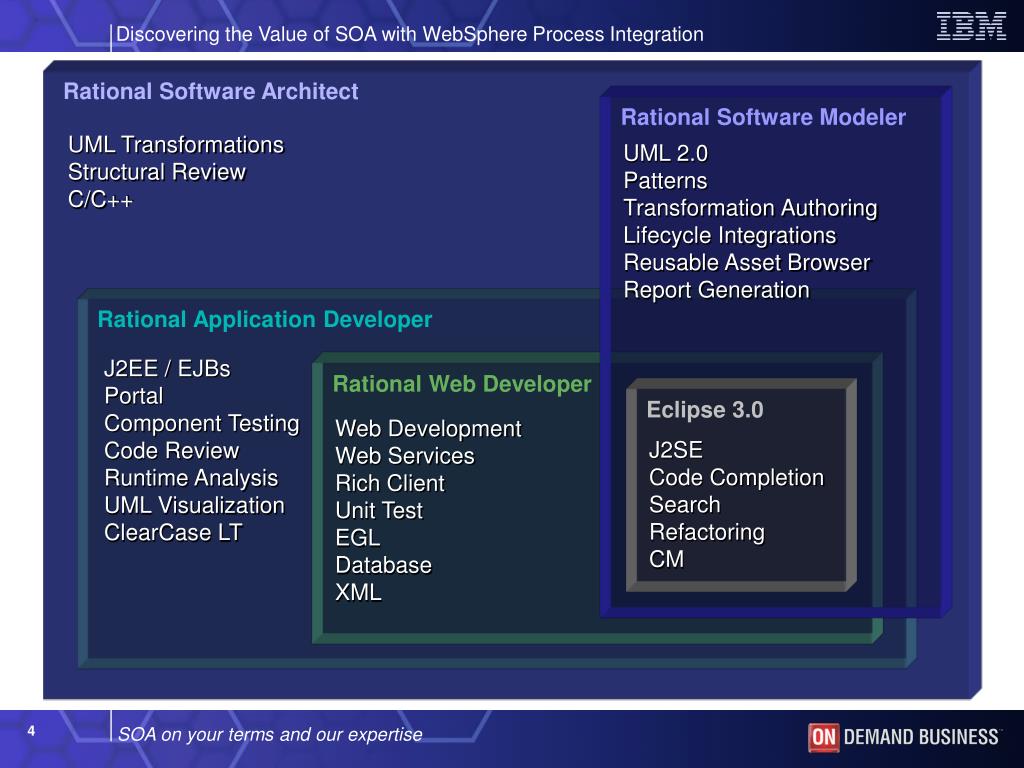The image size is (1024, 768).
Task: Click 'UML 2.0' in Software Modeler
Action: pyautogui.click(x=665, y=153)
